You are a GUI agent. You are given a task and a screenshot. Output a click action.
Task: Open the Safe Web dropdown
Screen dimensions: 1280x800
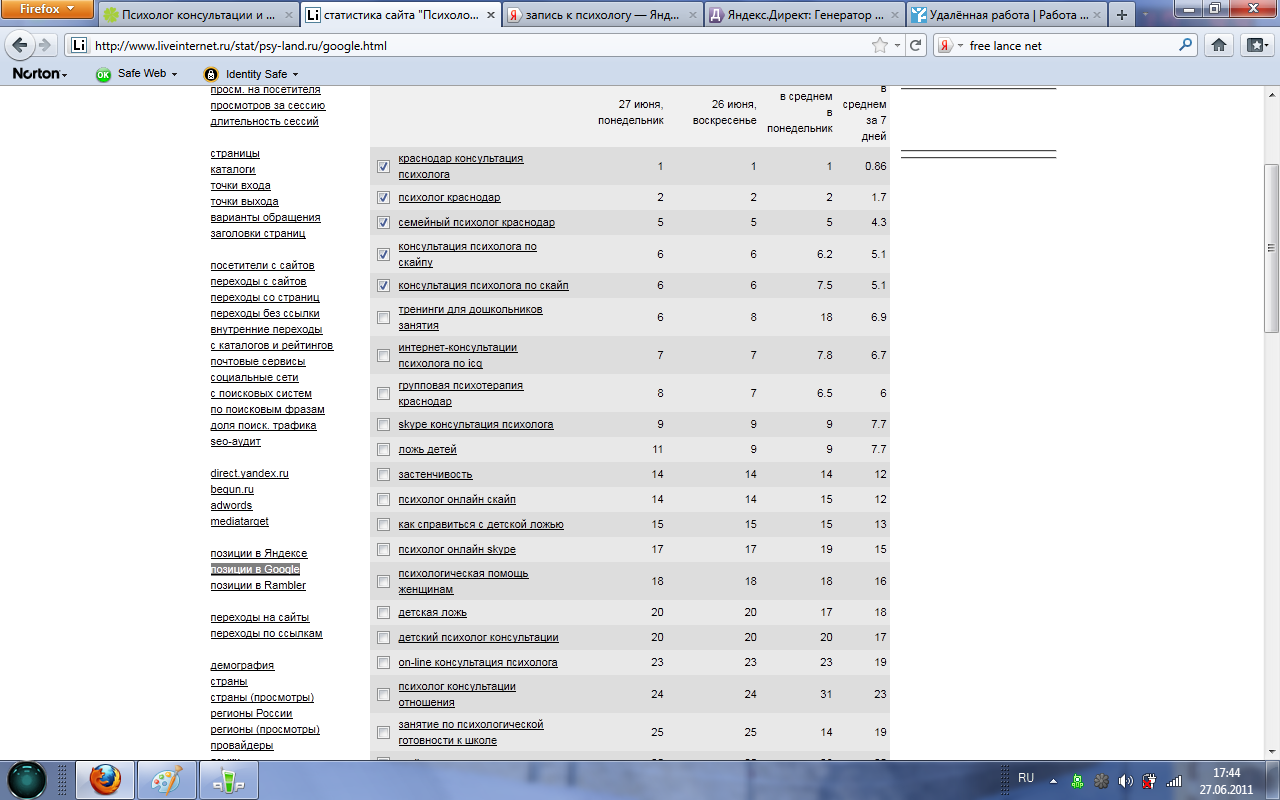(x=173, y=74)
